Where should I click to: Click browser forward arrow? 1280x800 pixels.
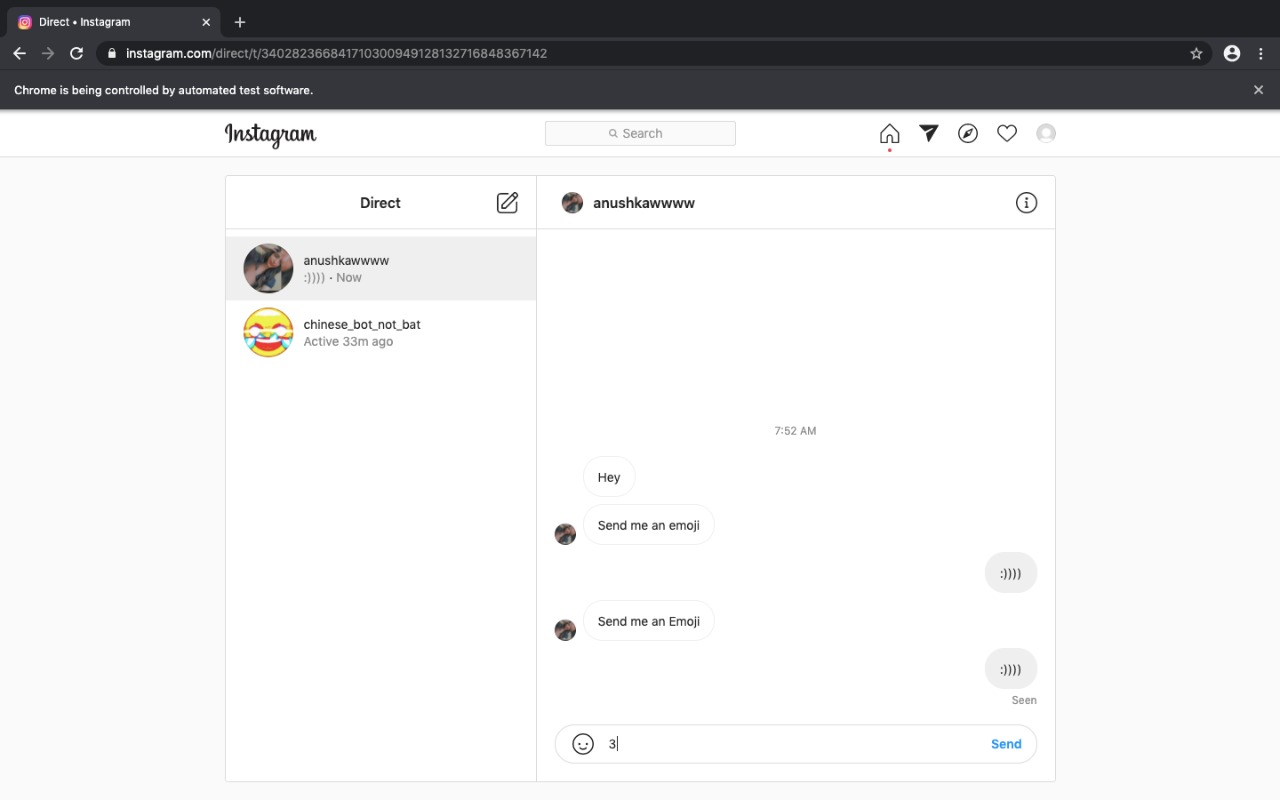[x=47, y=53]
